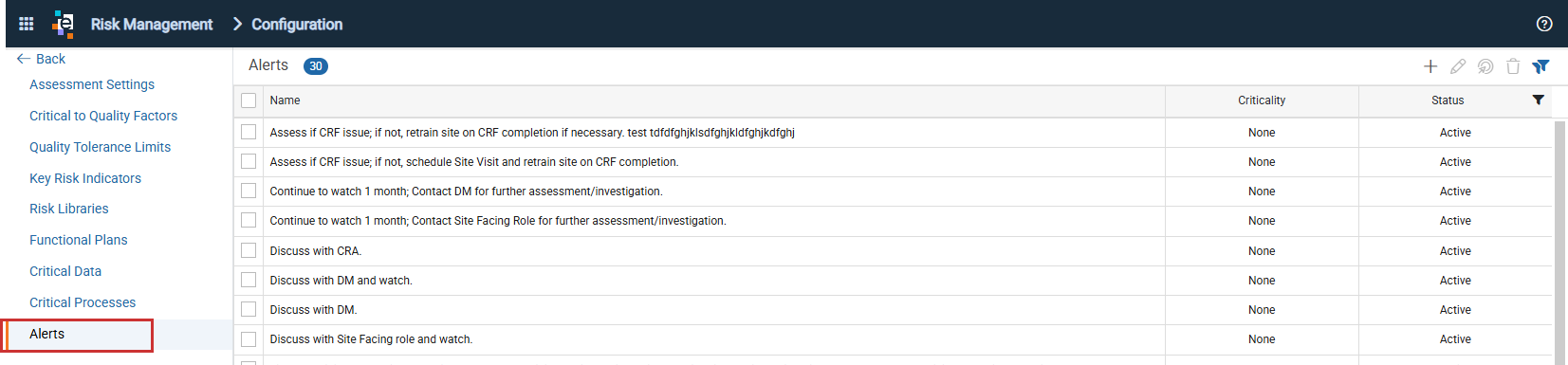Click the Alerts panel heading
This screenshot has height=365, width=1568.
point(268,65)
